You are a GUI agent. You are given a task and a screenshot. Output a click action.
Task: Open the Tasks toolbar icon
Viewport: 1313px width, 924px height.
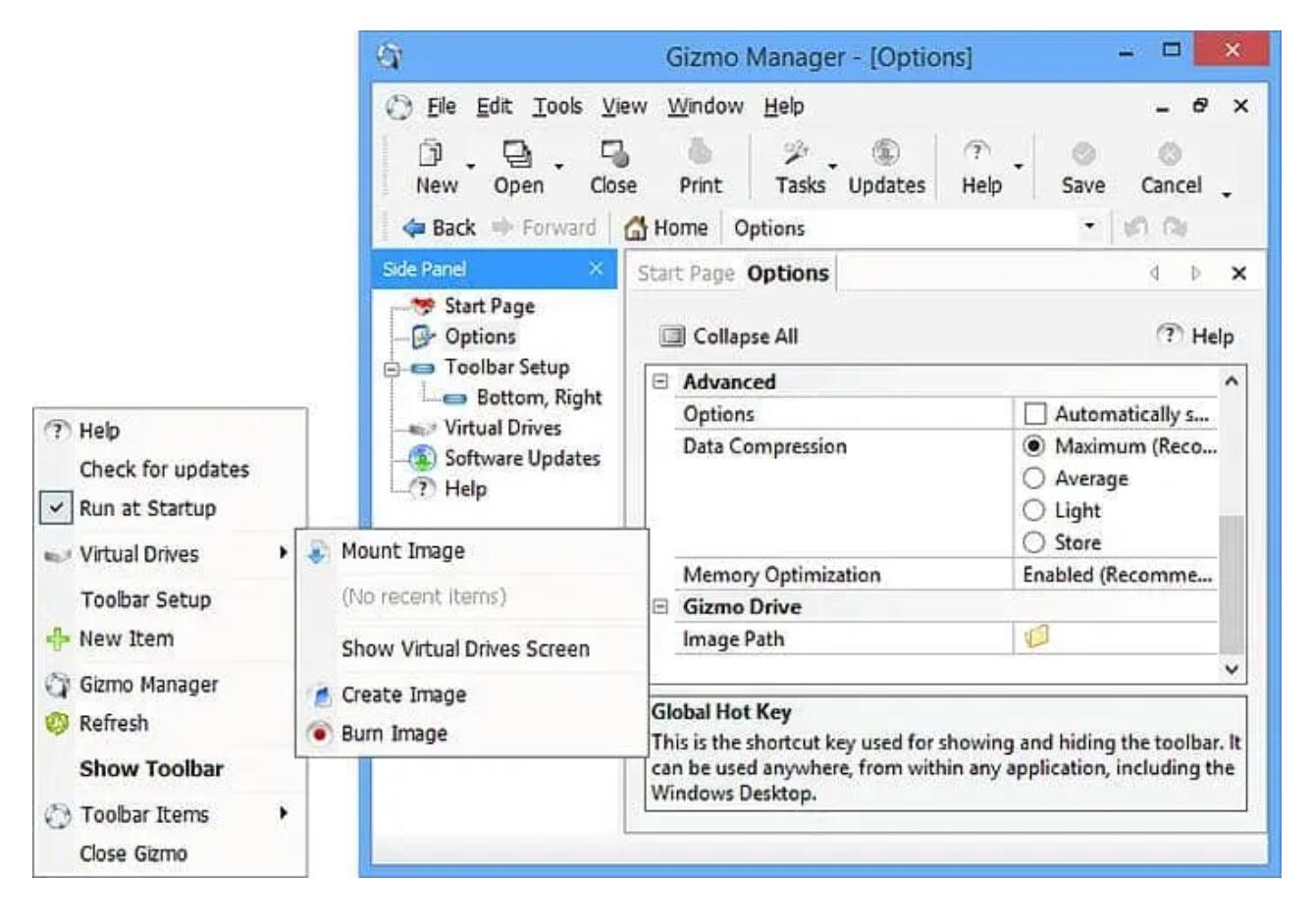[x=796, y=153]
